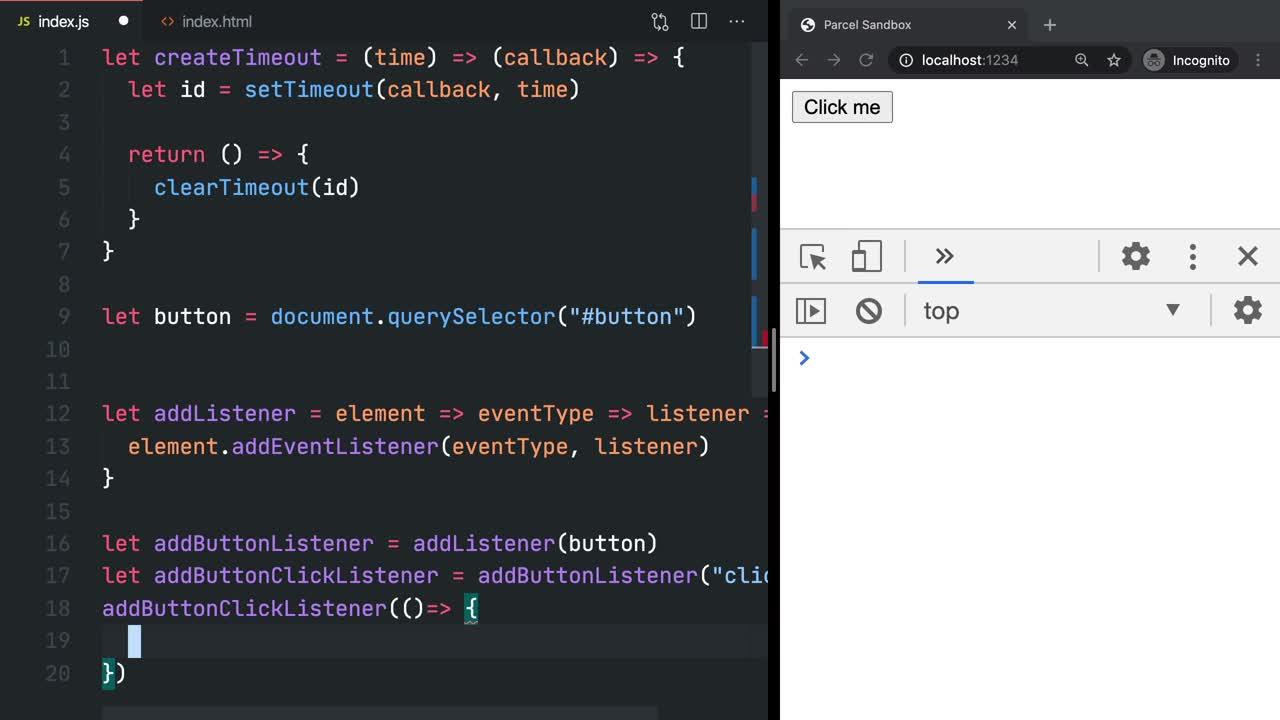Open DevTools settings gear
This screenshot has height=720, width=1280.
[1136, 257]
